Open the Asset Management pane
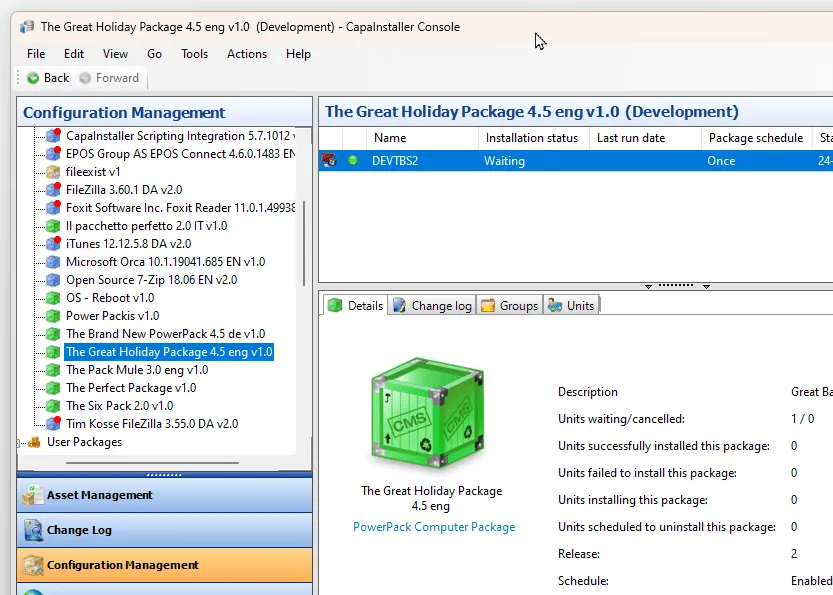 pyautogui.click(x=165, y=495)
